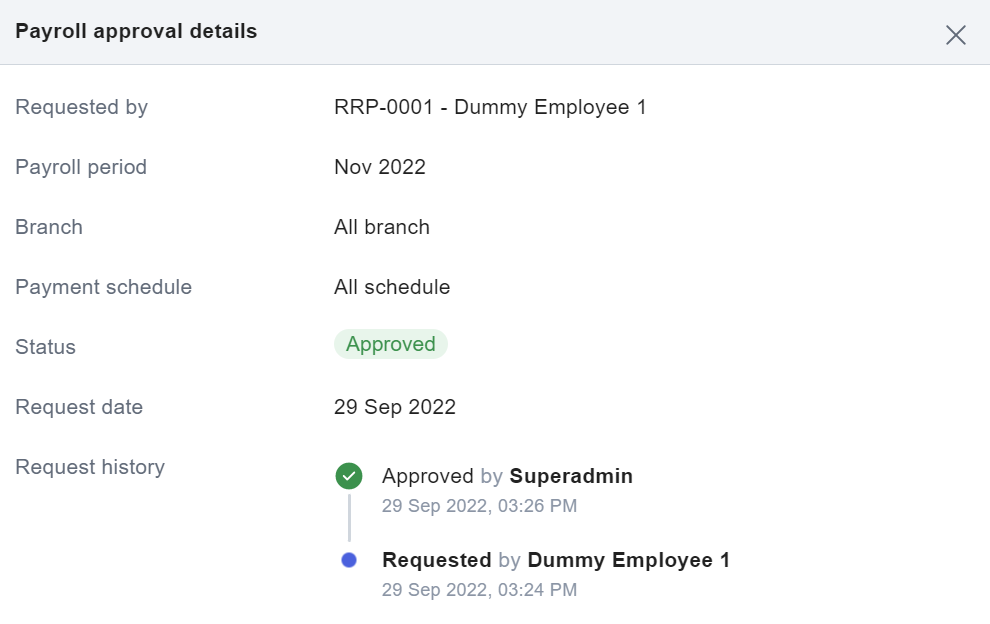990x624 pixels.
Task: Click the 29 Sep 2022 request date value
Action: click(x=395, y=407)
